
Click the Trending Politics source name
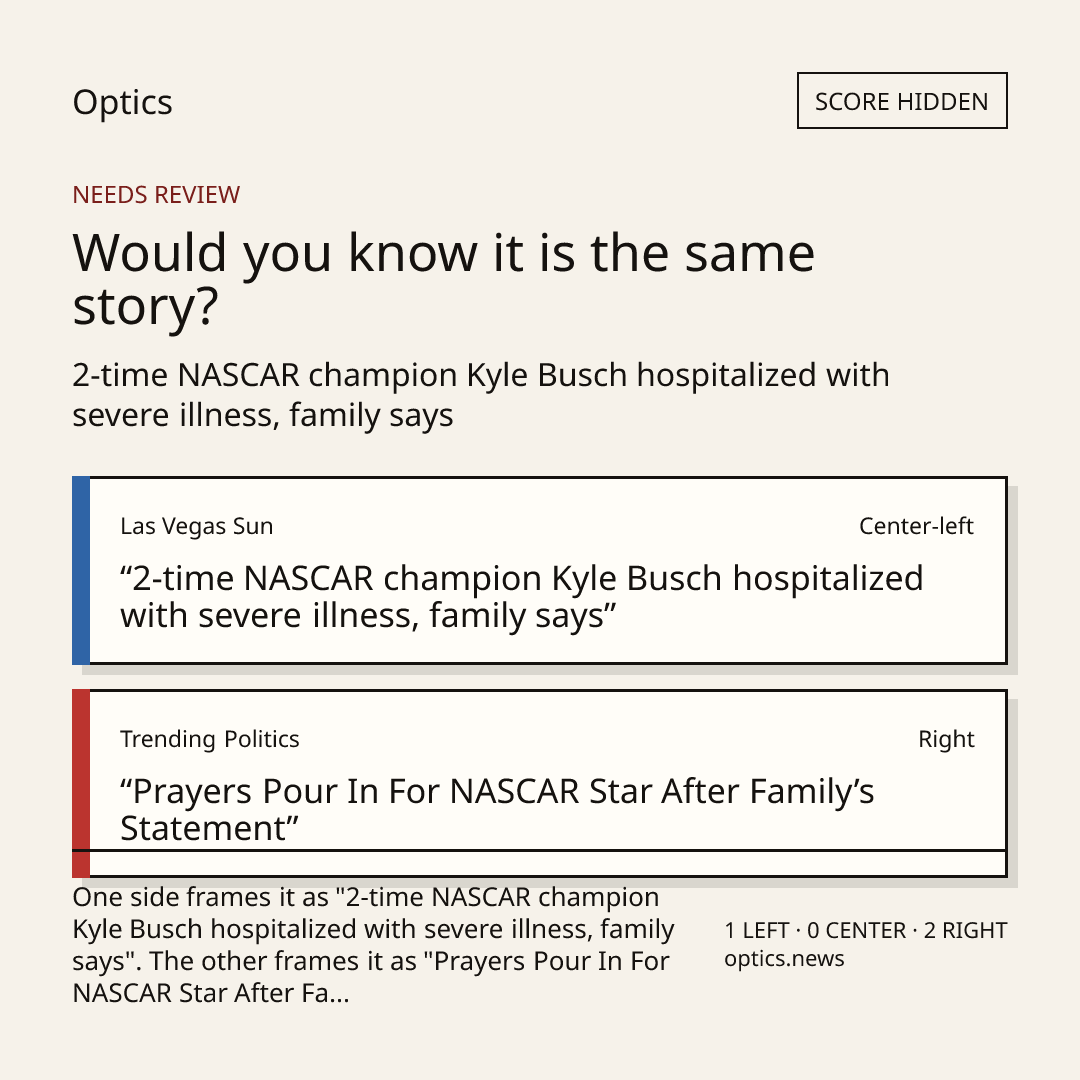[209, 739]
